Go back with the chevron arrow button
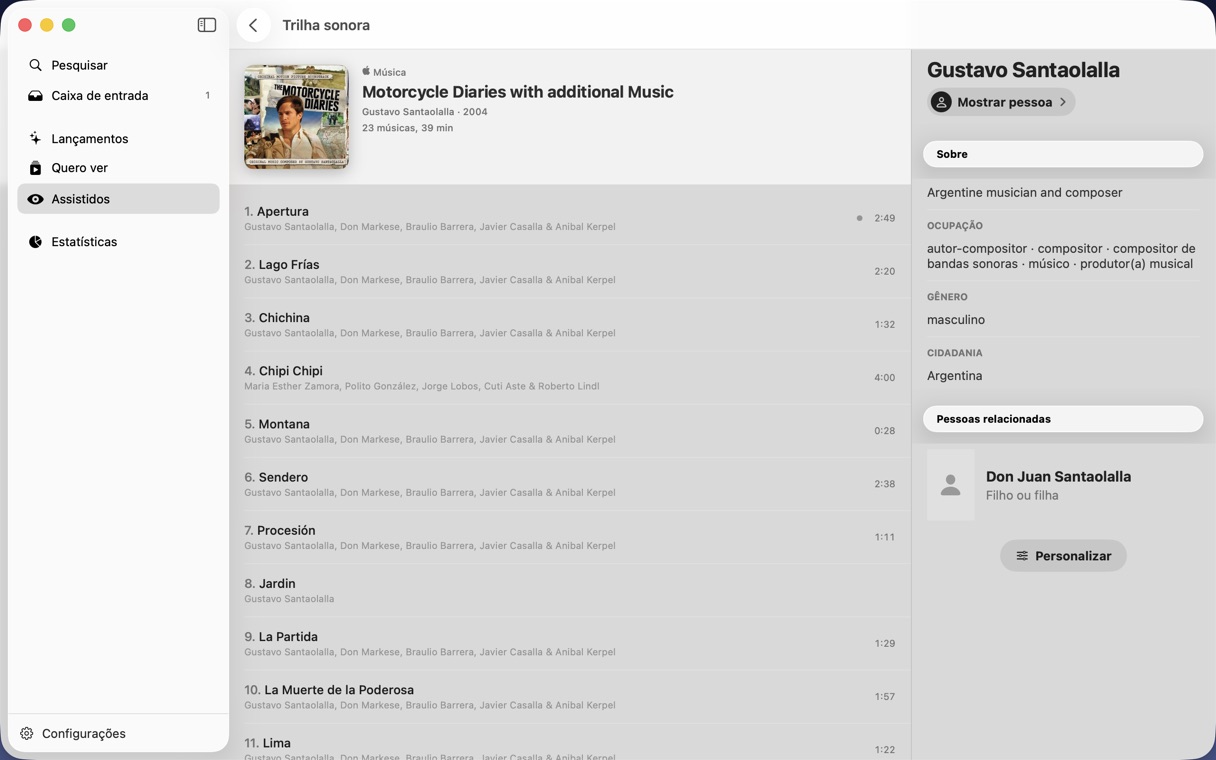Screen dimensions: 1216x760 pyautogui.click(x=253, y=25)
